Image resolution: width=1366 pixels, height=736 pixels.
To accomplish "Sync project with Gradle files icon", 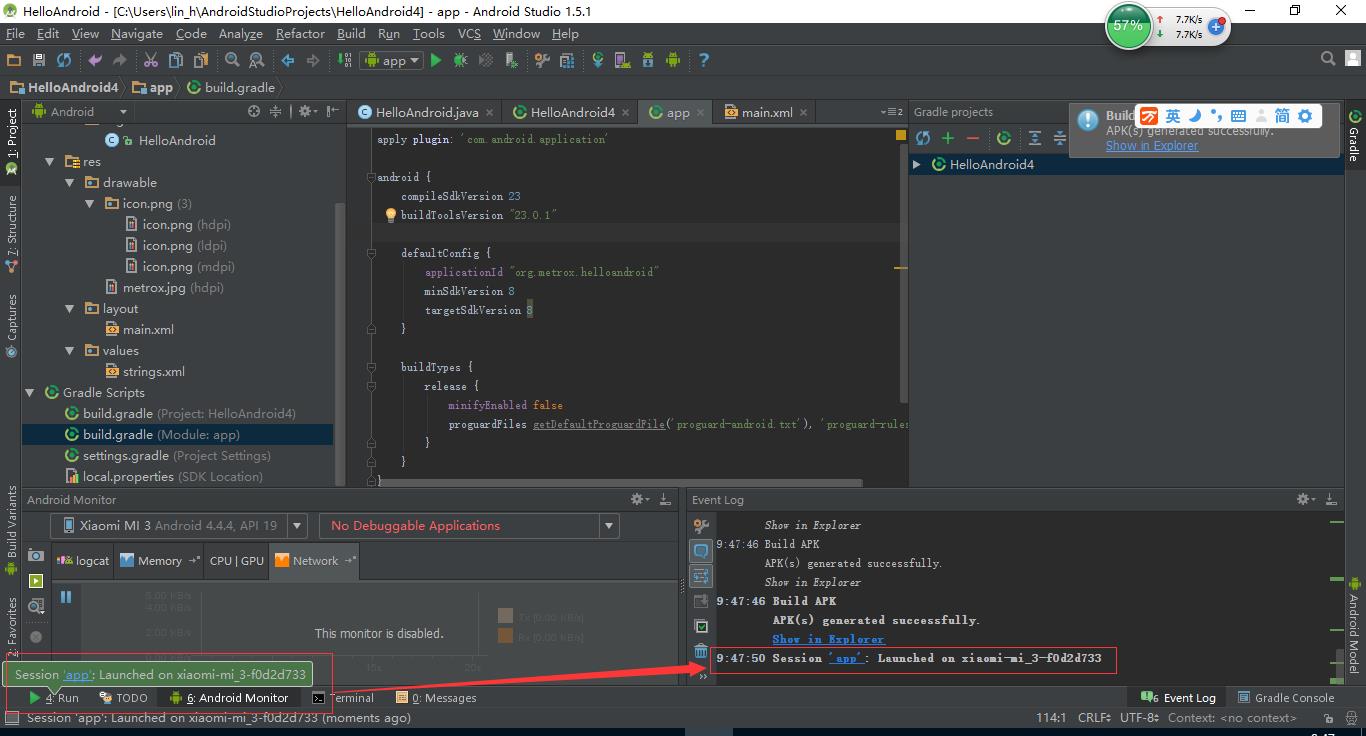I will click(598, 60).
